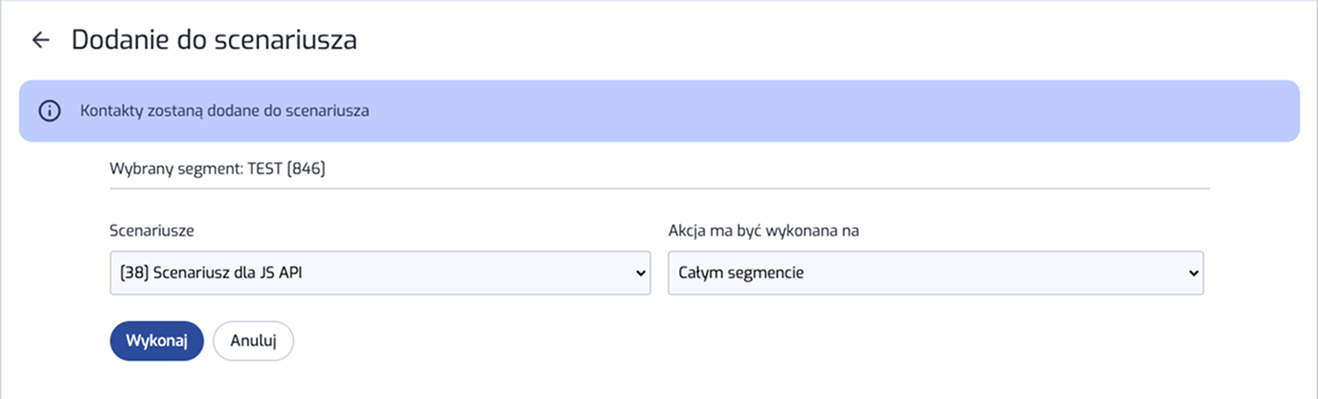Image resolution: width=1318 pixels, height=399 pixels.
Task: Click the Wykonaj button
Action: [157, 340]
